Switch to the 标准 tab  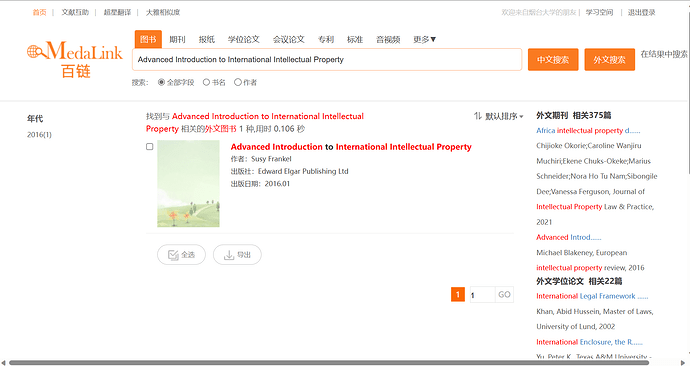click(x=355, y=39)
